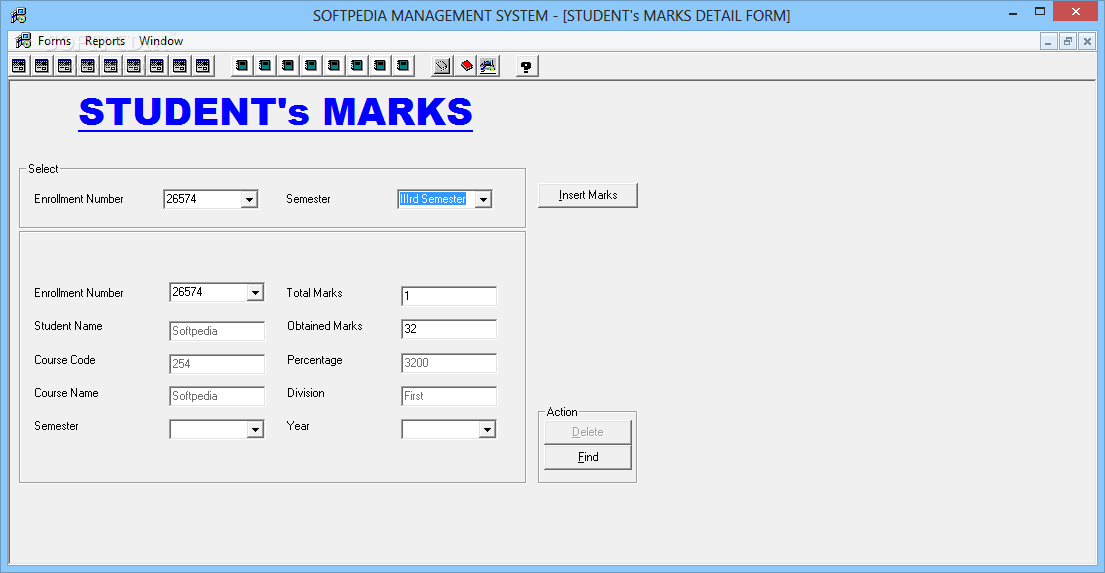Expand Enrollment Number dropdown in Select group
Image resolution: width=1105 pixels, height=573 pixels.
(249, 199)
